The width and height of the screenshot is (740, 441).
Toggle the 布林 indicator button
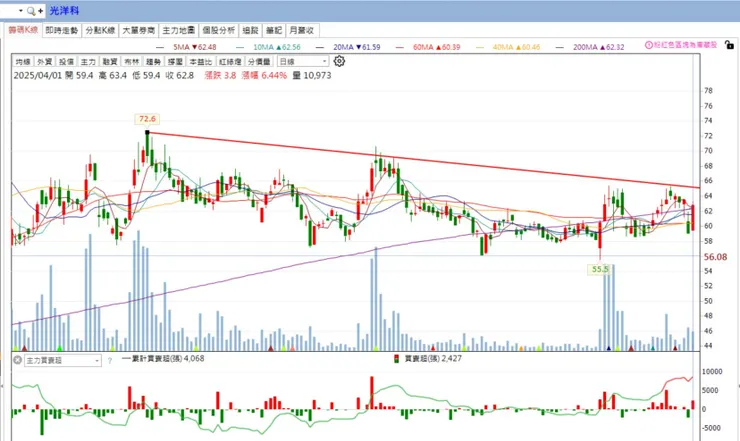pos(132,61)
